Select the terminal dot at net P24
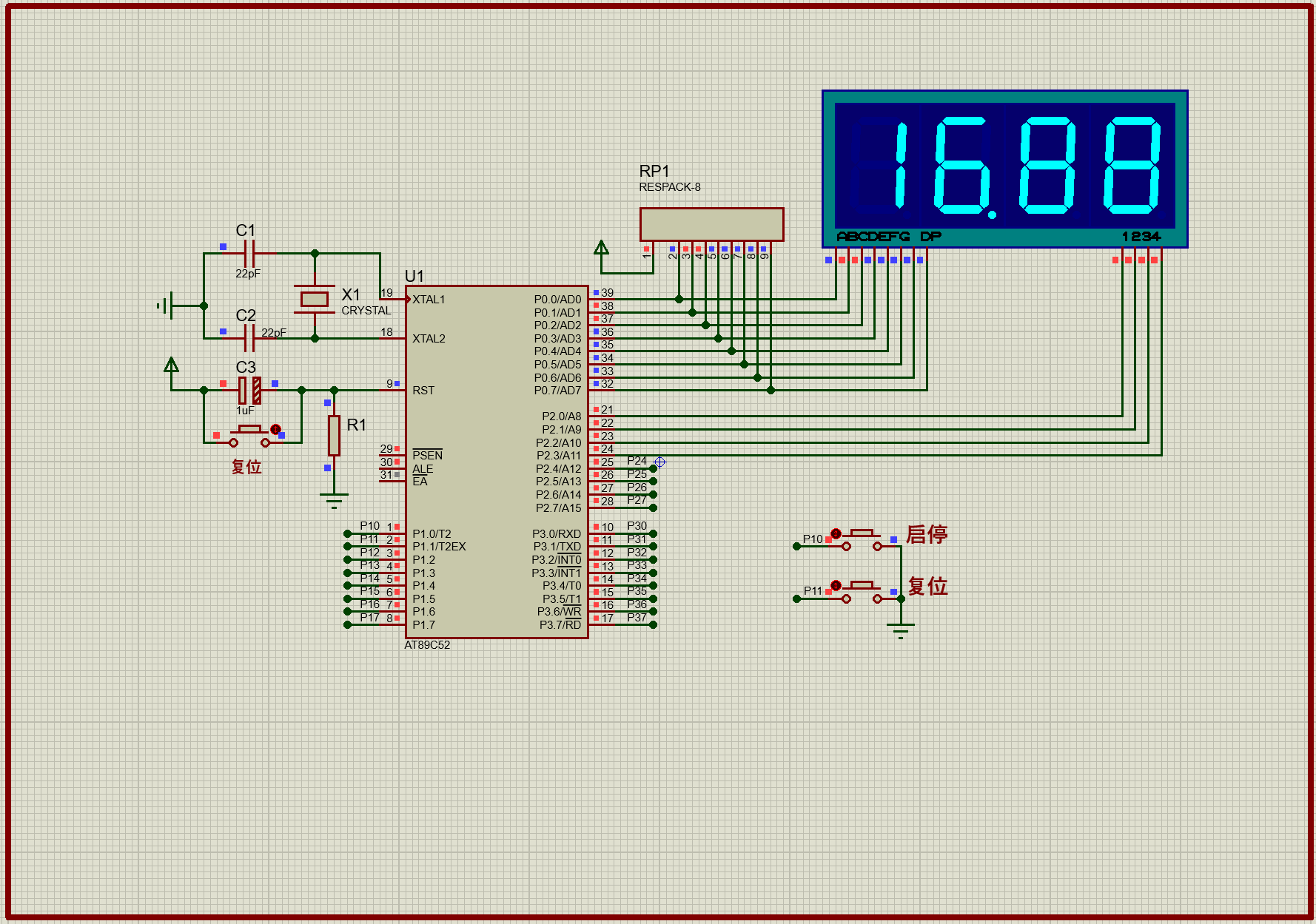This screenshot has height=924, width=1316. (x=653, y=468)
